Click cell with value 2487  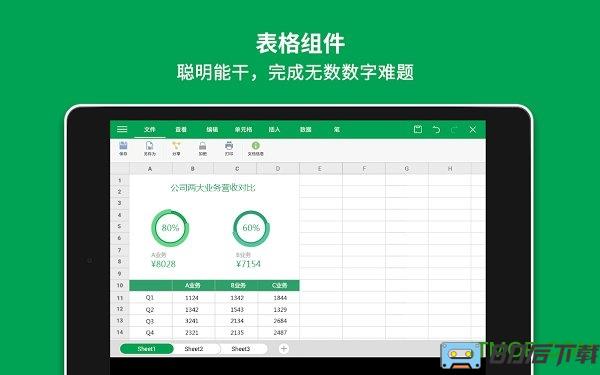point(280,333)
